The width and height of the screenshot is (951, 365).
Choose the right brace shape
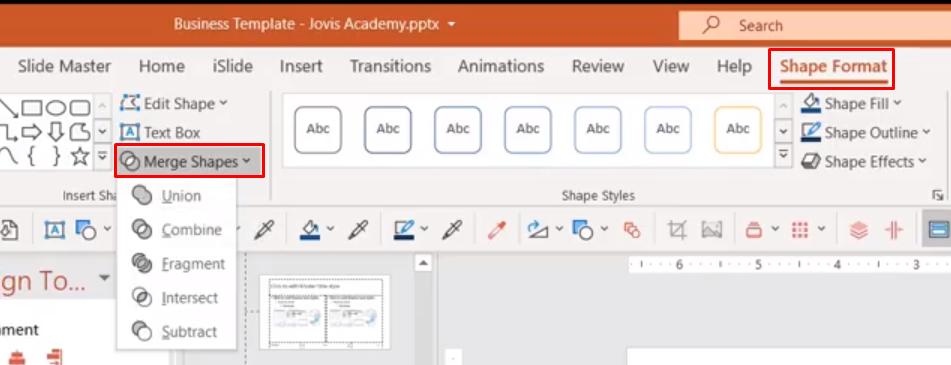click(x=55, y=156)
